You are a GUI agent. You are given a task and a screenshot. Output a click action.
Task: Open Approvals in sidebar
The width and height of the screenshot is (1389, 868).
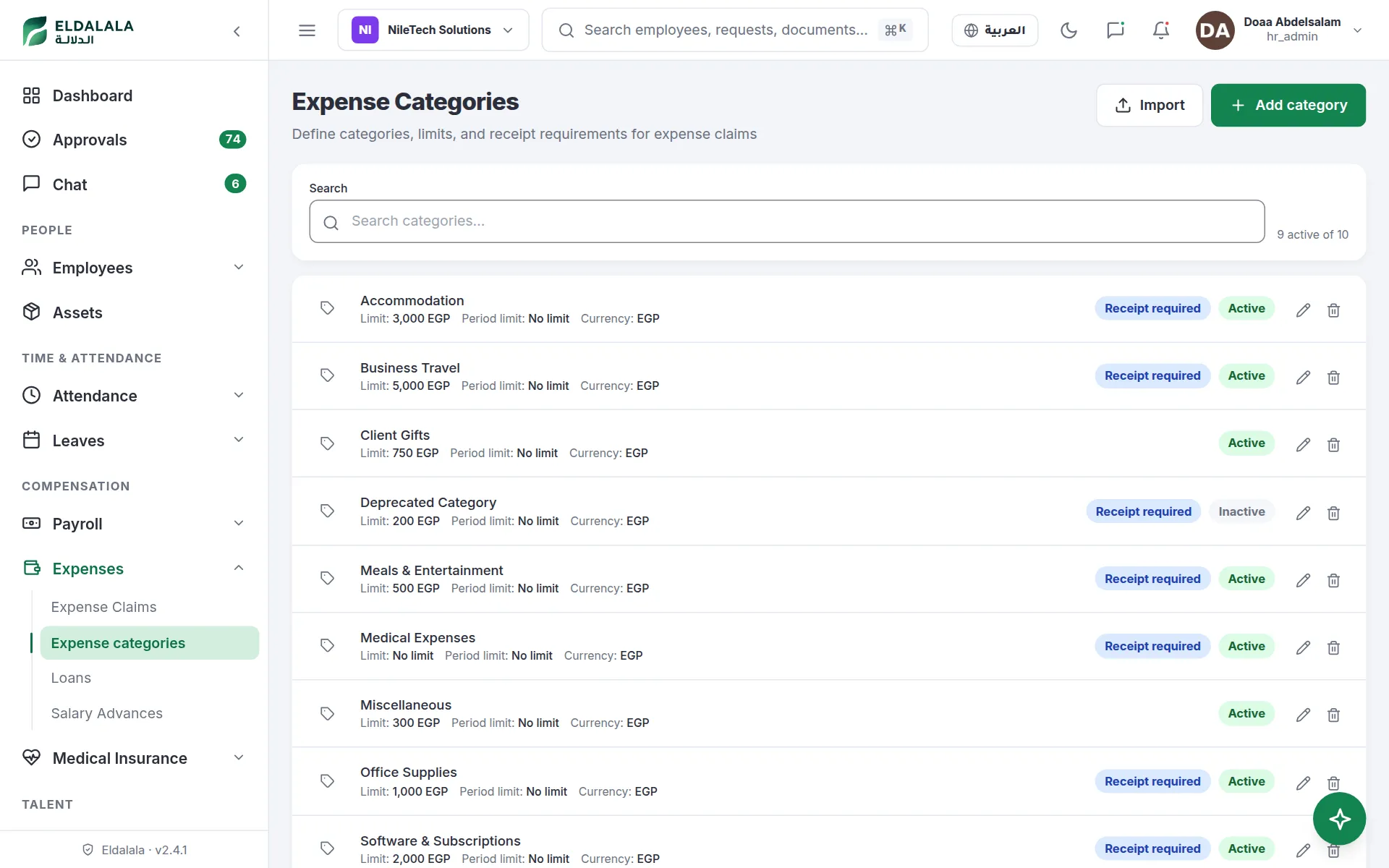(134, 140)
